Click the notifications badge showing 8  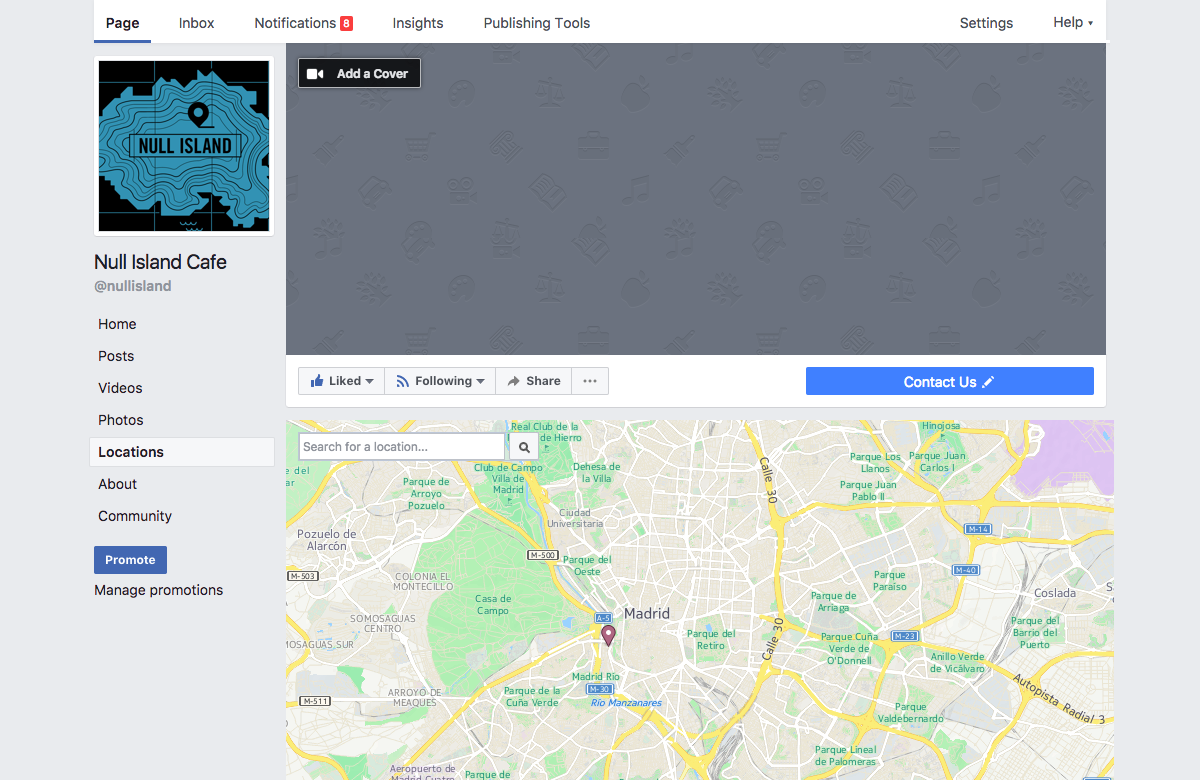pos(346,23)
